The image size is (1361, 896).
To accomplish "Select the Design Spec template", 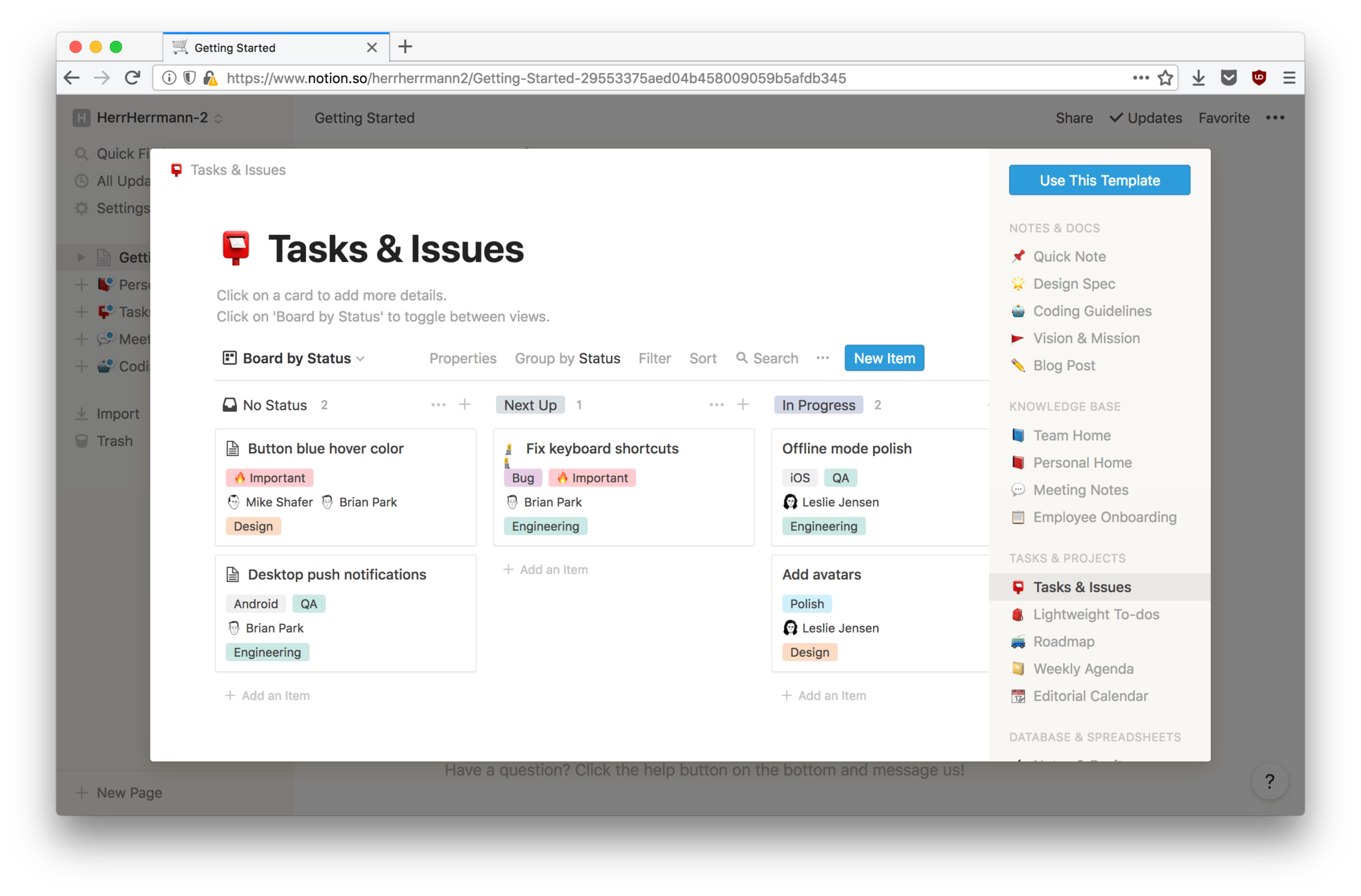I will coord(1074,284).
